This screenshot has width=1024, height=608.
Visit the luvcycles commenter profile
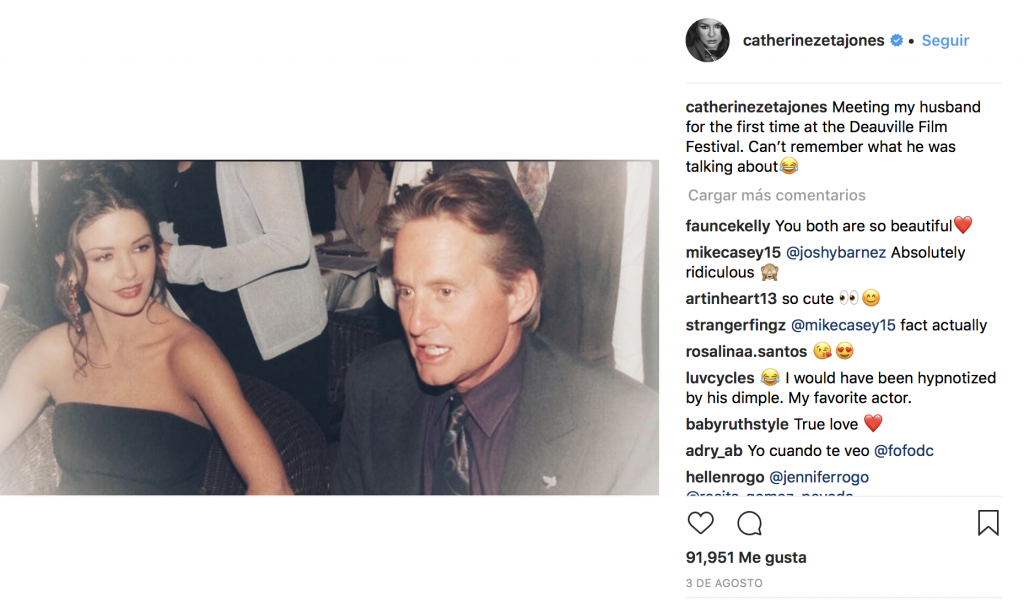[720, 378]
